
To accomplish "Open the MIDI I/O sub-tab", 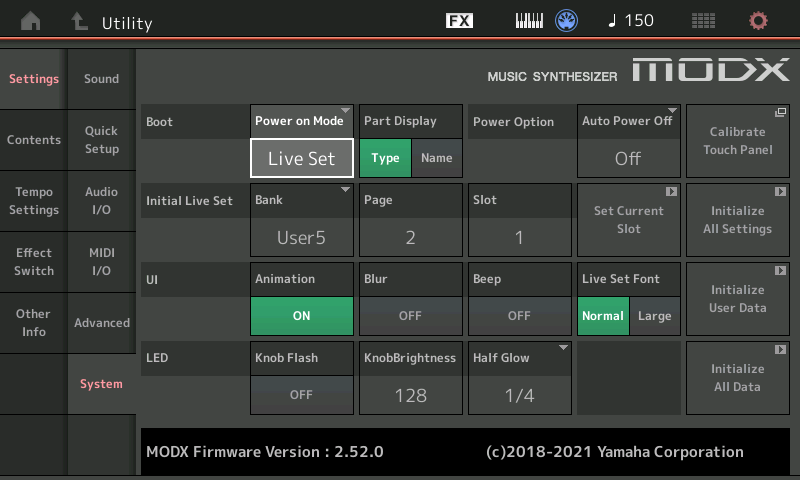I will pos(101,262).
